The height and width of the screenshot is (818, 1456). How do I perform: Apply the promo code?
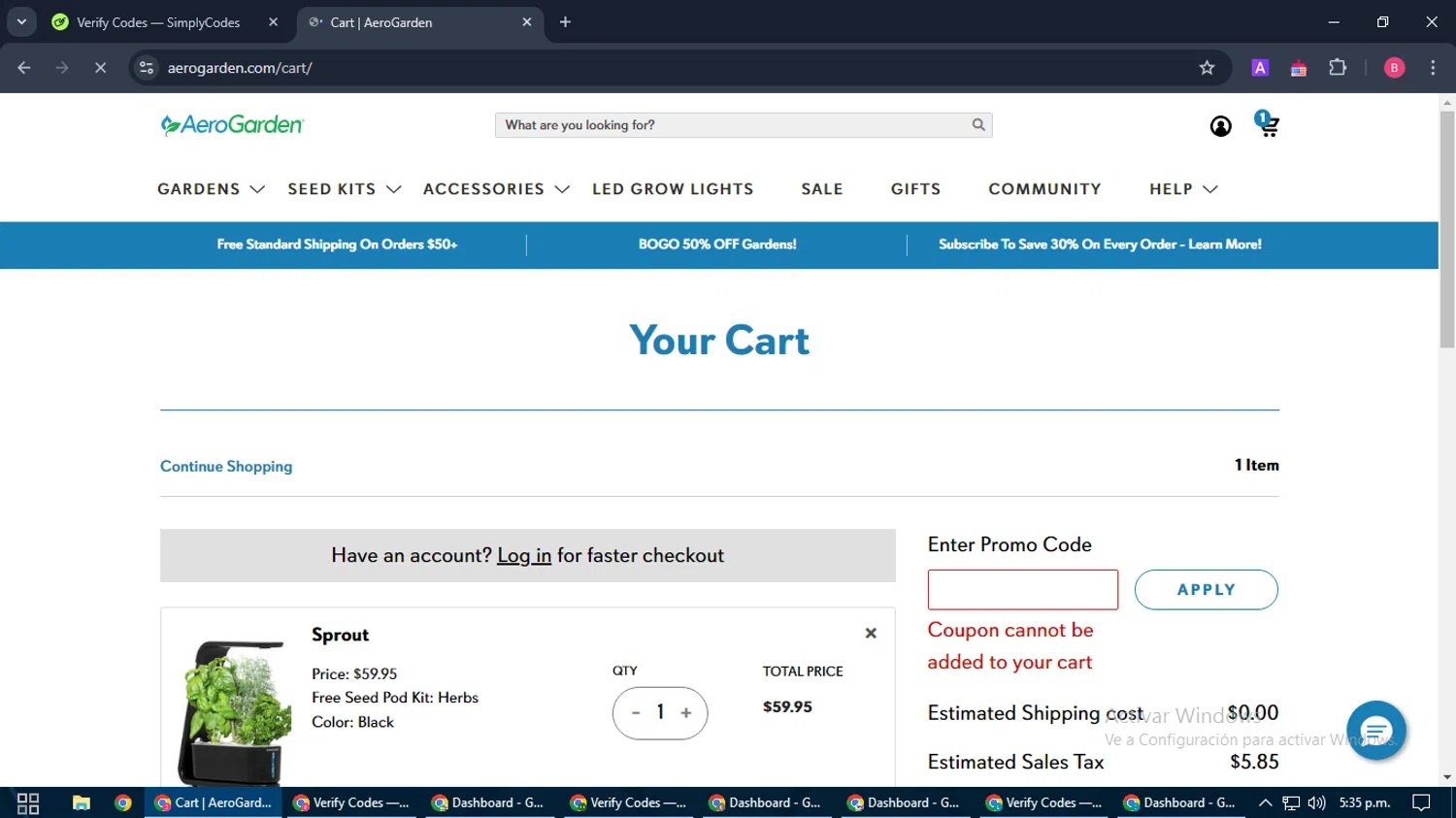coord(1206,590)
